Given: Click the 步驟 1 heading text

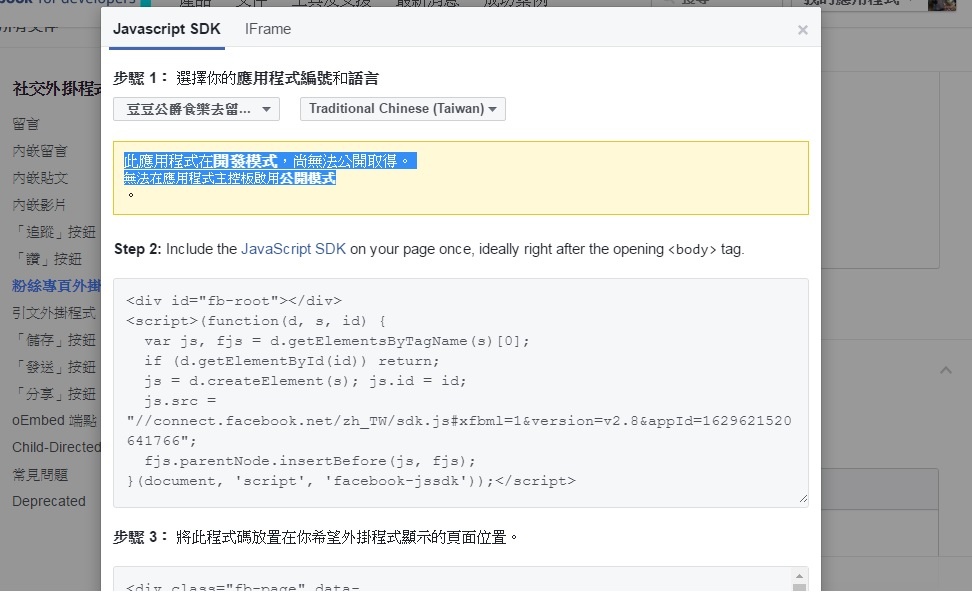Looking at the screenshot, I should 246,78.
